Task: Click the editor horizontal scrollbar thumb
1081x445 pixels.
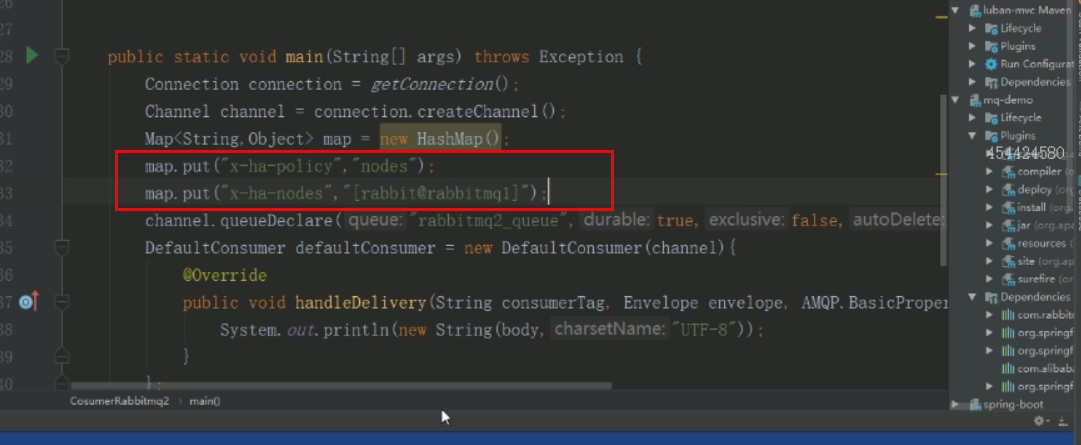Action: [341, 386]
